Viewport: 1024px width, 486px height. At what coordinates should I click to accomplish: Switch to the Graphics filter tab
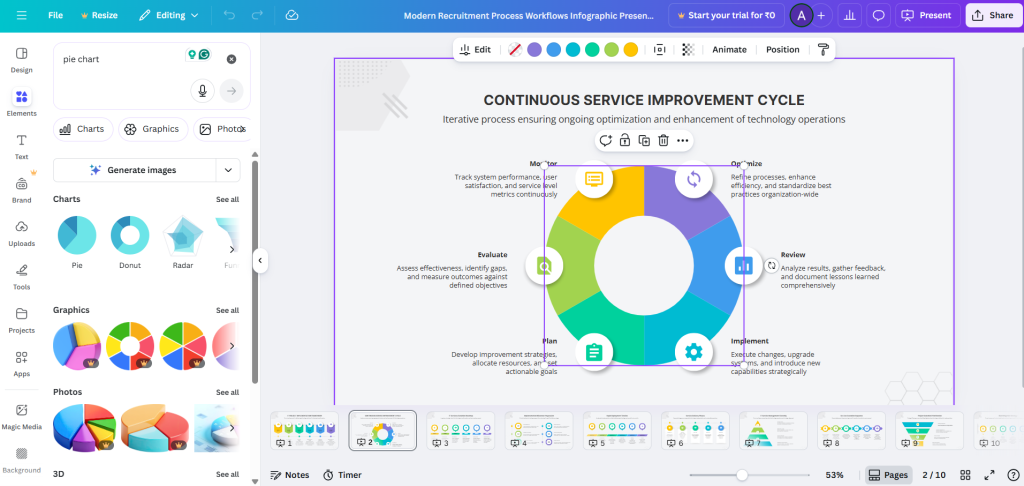(152, 129)
